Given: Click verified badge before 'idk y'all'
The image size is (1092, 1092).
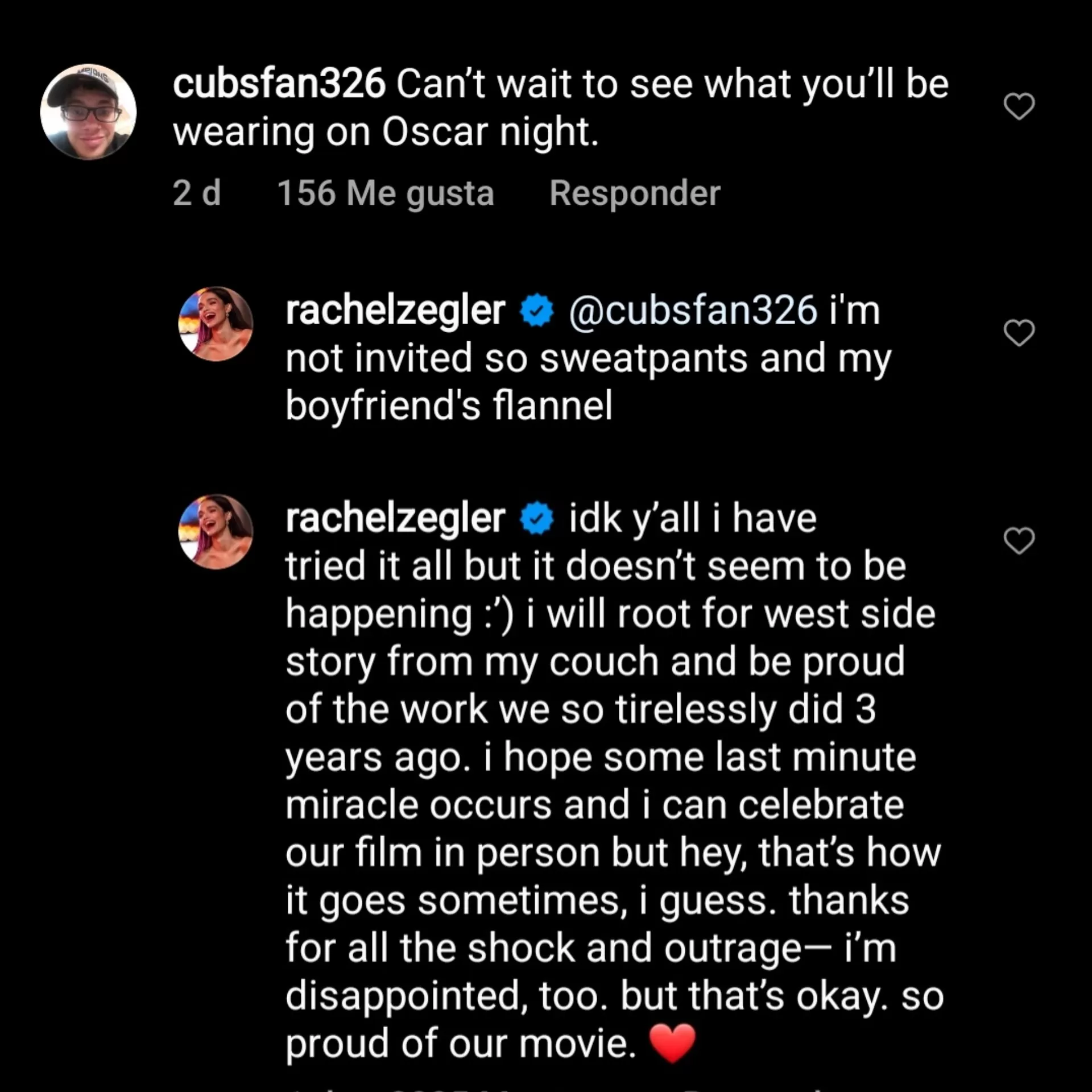Looking at the screenshot, I should tap(537, 518).
